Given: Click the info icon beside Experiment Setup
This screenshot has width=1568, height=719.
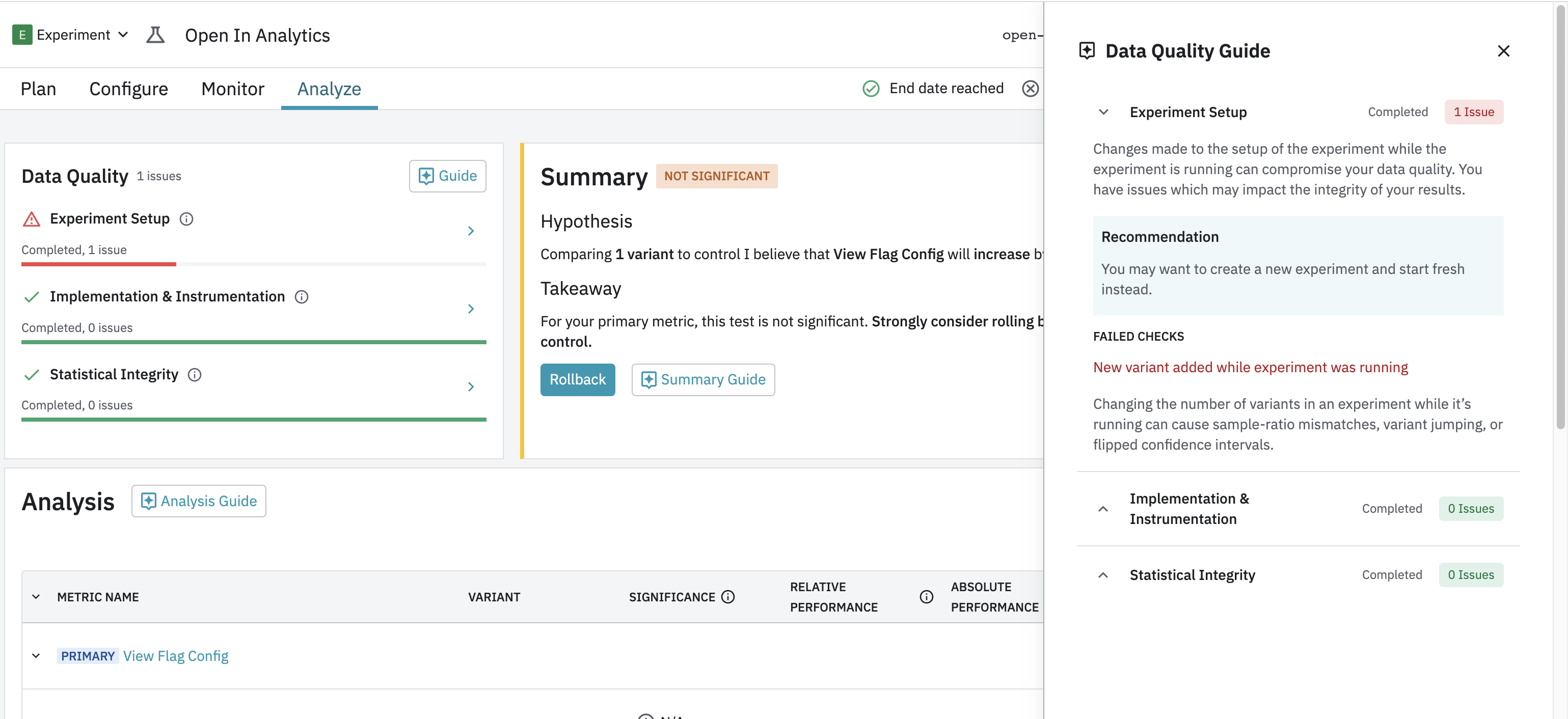Looking at the screenshot, I should [186, 219].
